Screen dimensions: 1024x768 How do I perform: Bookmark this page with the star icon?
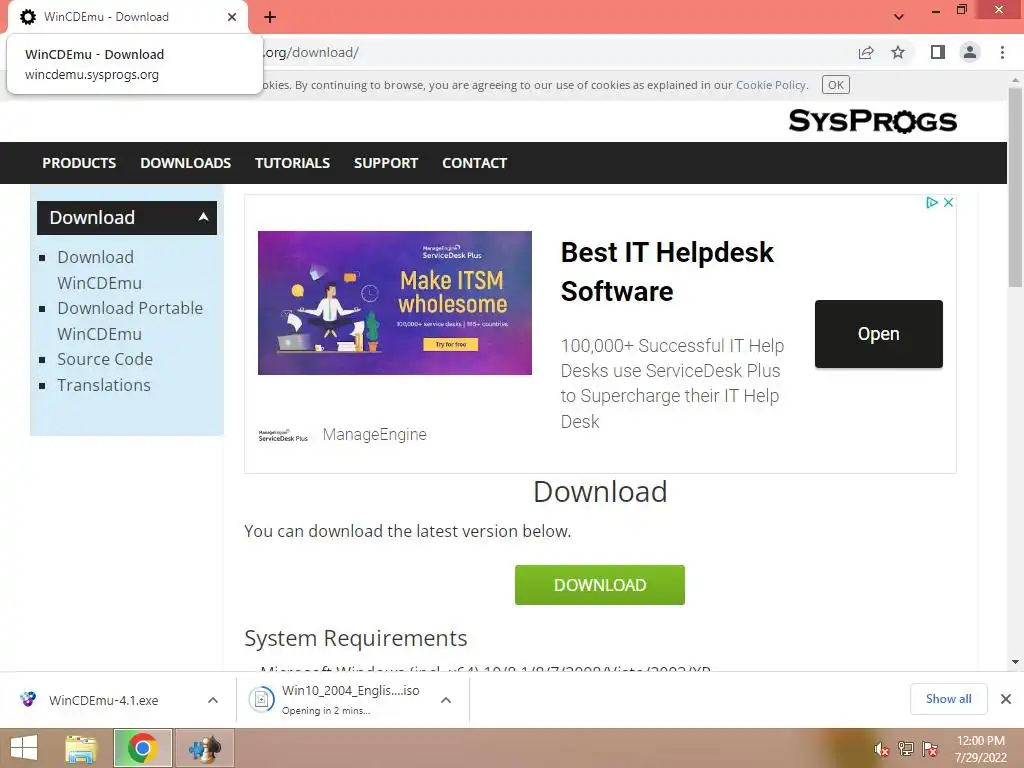click(898, 52)
